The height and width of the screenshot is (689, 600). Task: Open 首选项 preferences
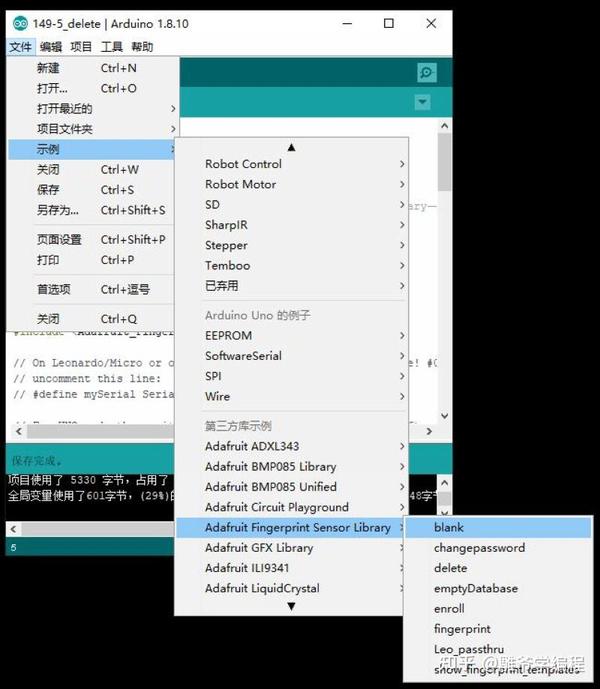click(92, 289)
